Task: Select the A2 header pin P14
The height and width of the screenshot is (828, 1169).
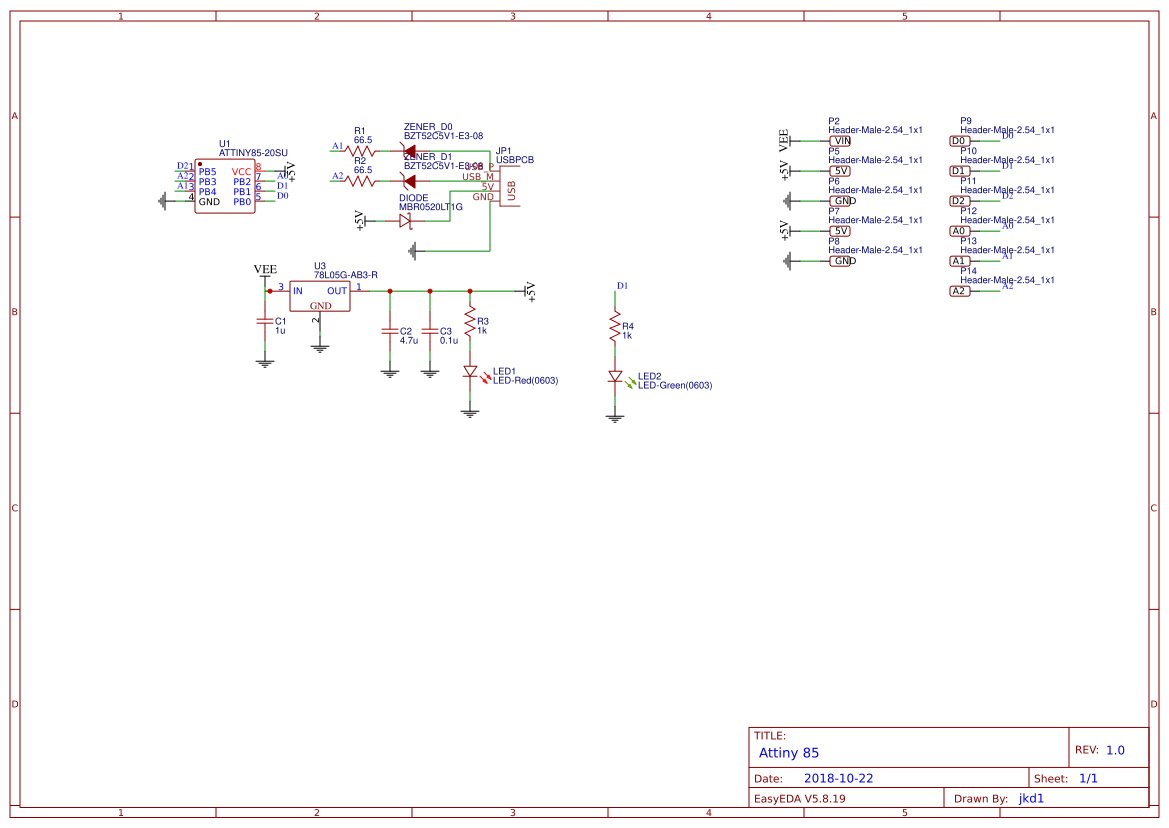Action: click(x=960, y=291)
